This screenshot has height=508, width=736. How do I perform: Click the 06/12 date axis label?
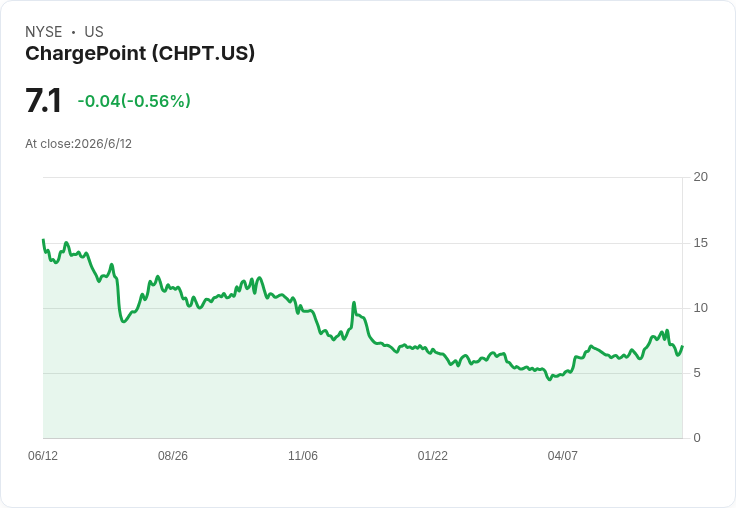(43, 455)
